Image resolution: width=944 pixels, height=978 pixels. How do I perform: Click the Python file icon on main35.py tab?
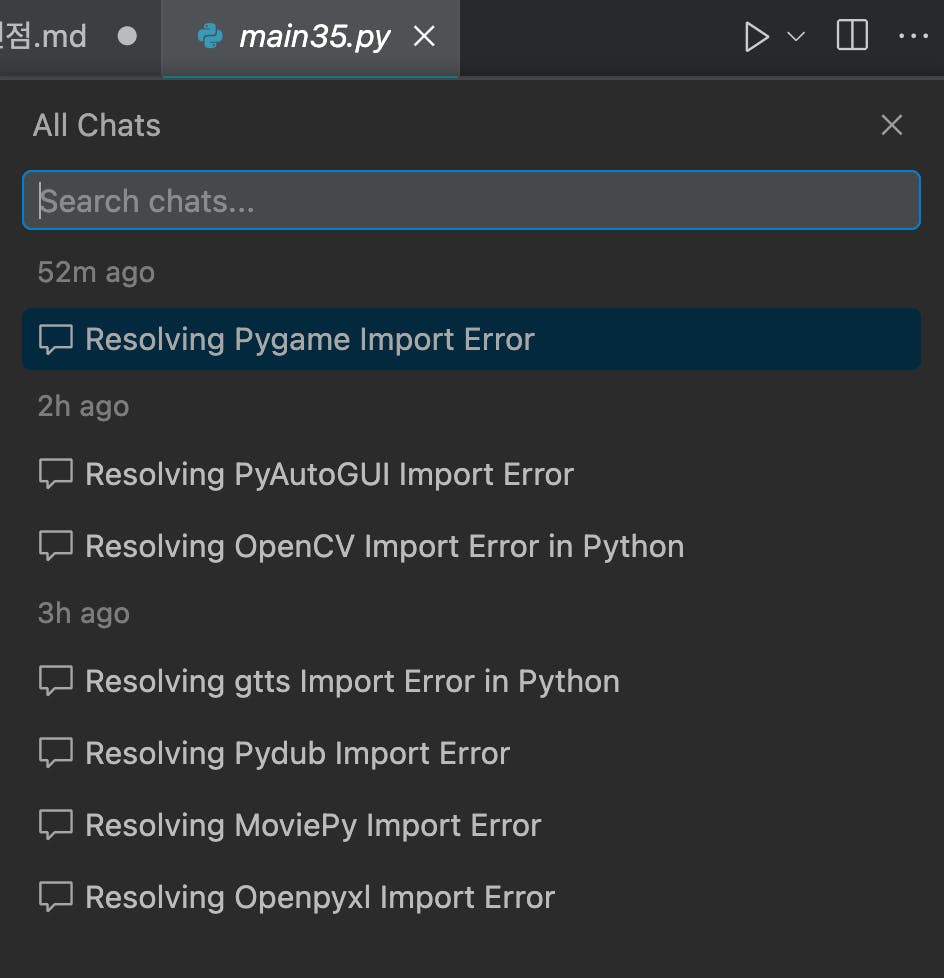tap(210, 37)
